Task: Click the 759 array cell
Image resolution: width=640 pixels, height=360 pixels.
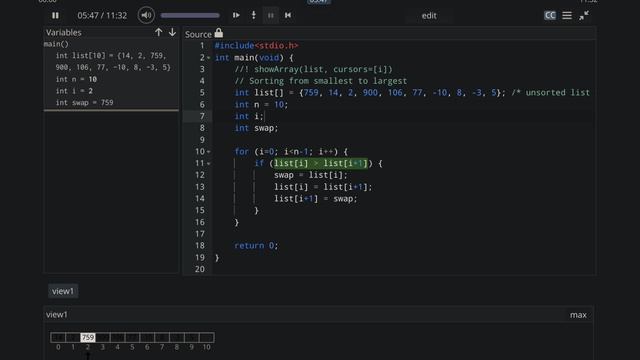Action: coord(88,338)
